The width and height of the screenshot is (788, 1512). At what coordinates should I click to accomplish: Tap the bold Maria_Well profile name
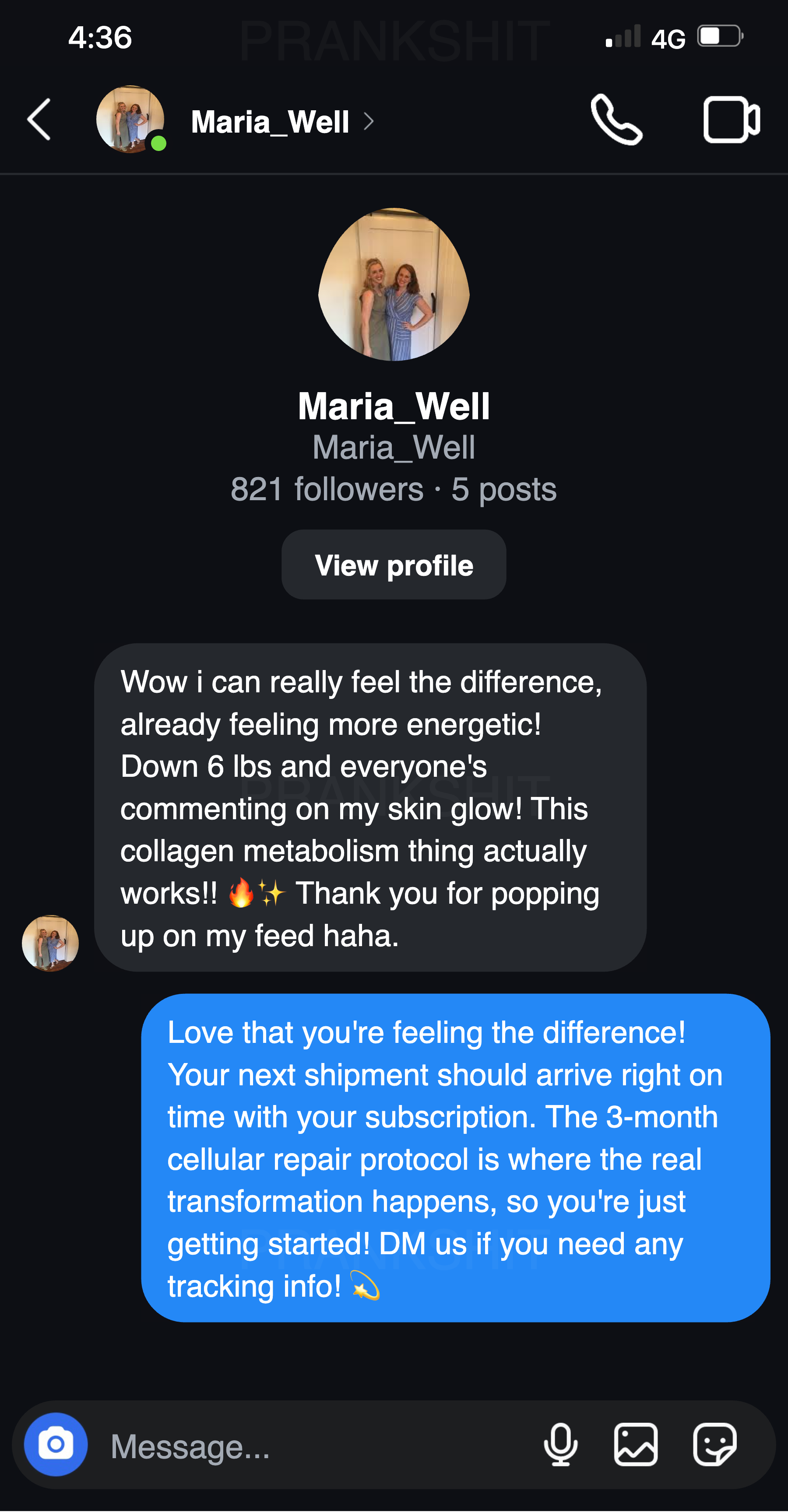394,406
